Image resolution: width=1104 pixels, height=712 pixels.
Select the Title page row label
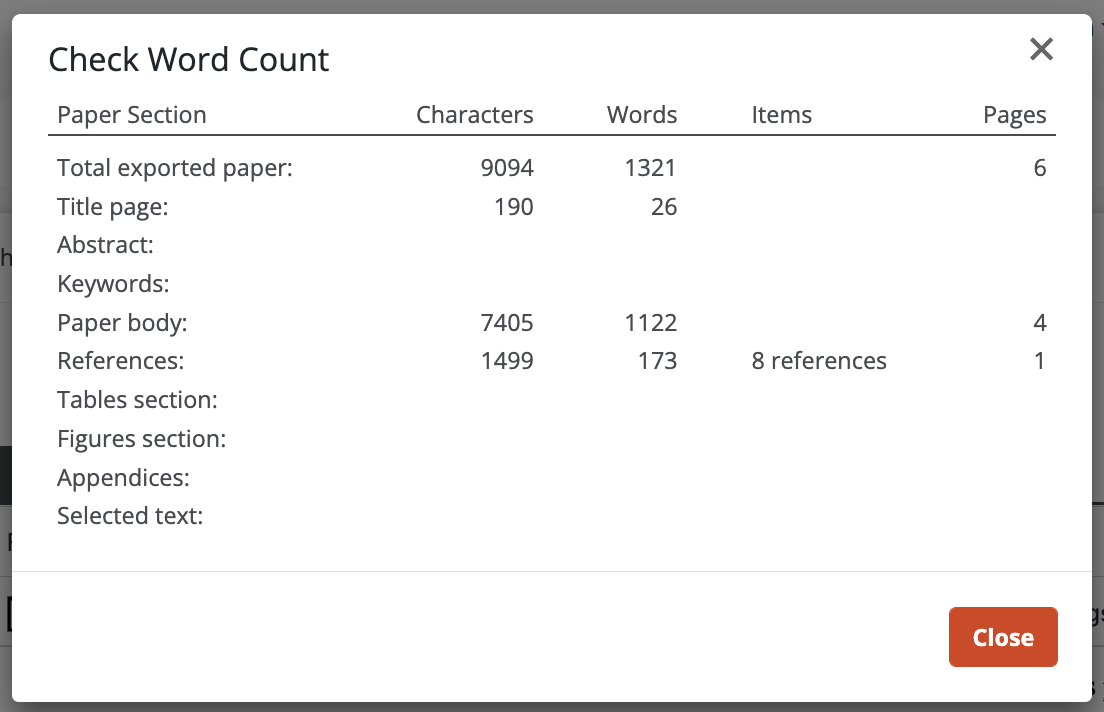pyautogui.click(x=113, y=207)
